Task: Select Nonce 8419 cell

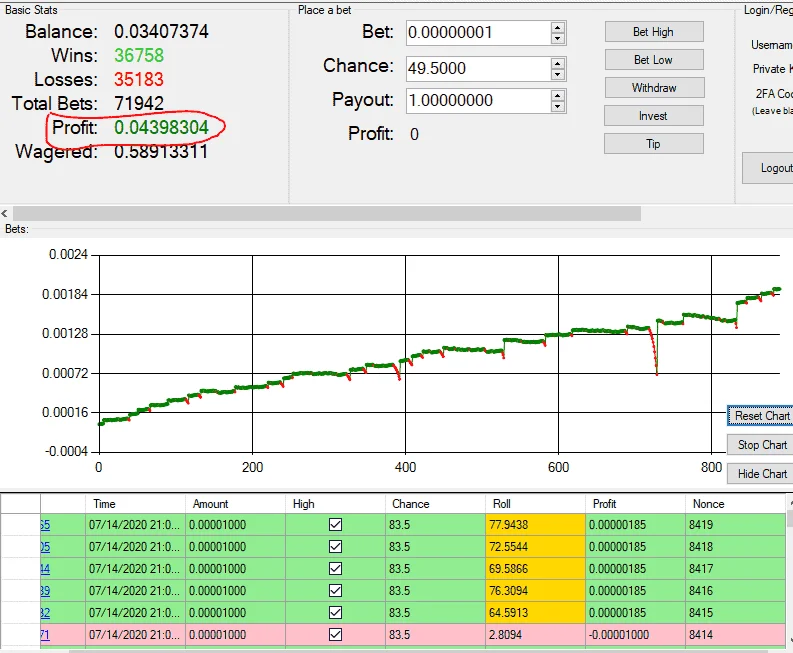Action: pyautogui.click(x=735, y=525)
